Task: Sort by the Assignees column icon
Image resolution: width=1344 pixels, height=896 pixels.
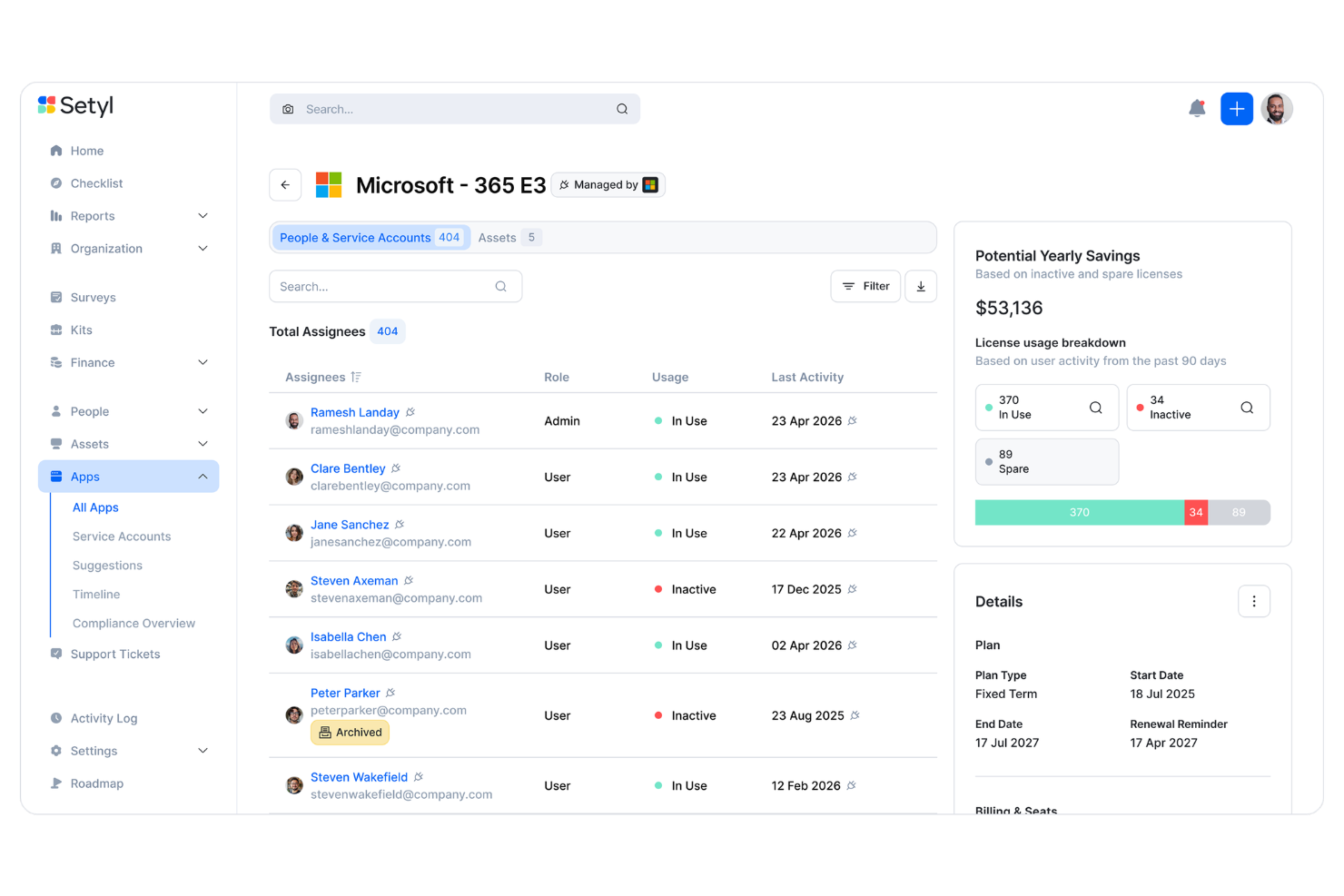Action: pos(356,377)
